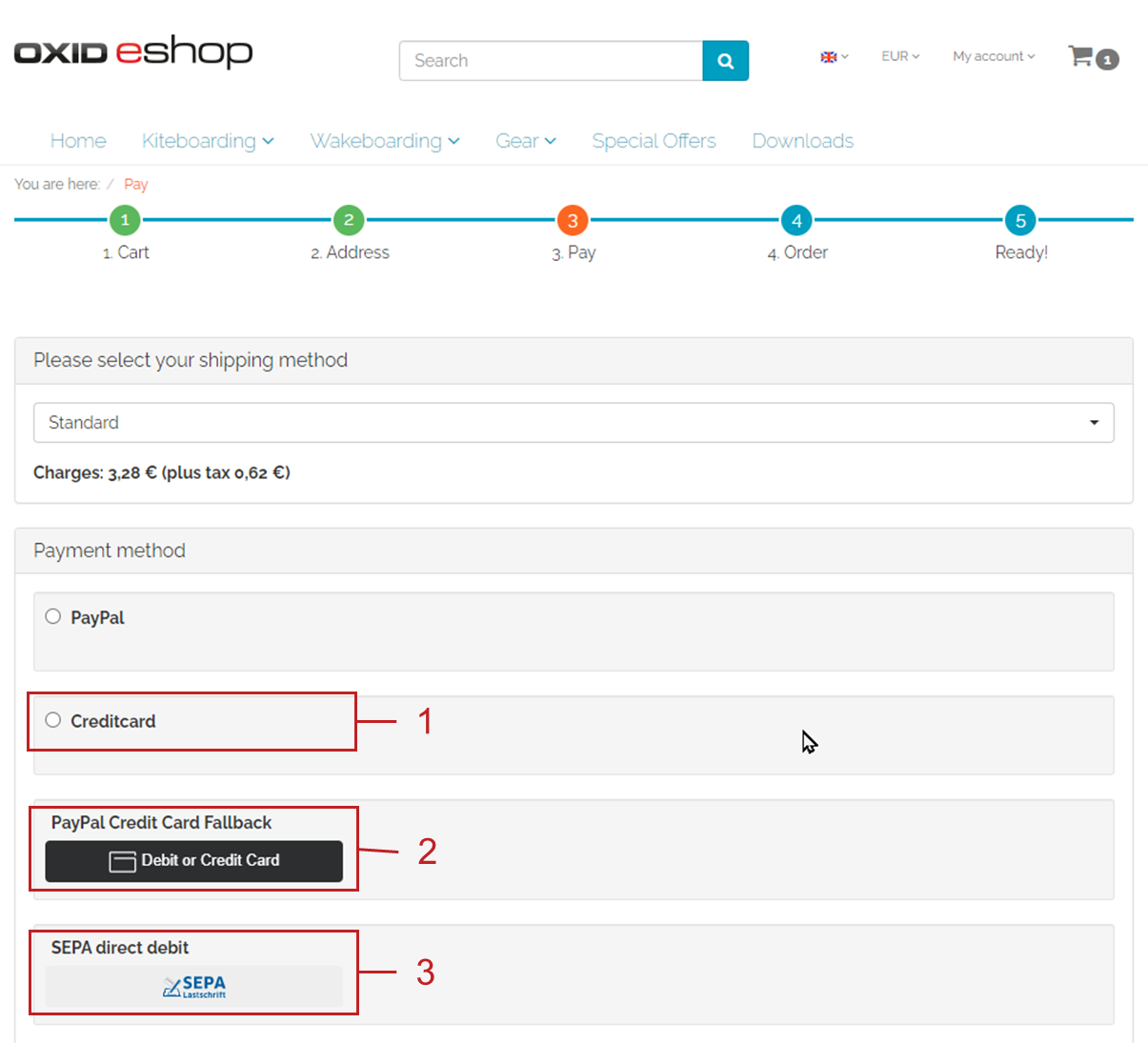This screenshot has width=1148, height=1043.
Task: Click step 1 Cart circle icon
Action: click(125, 220)
